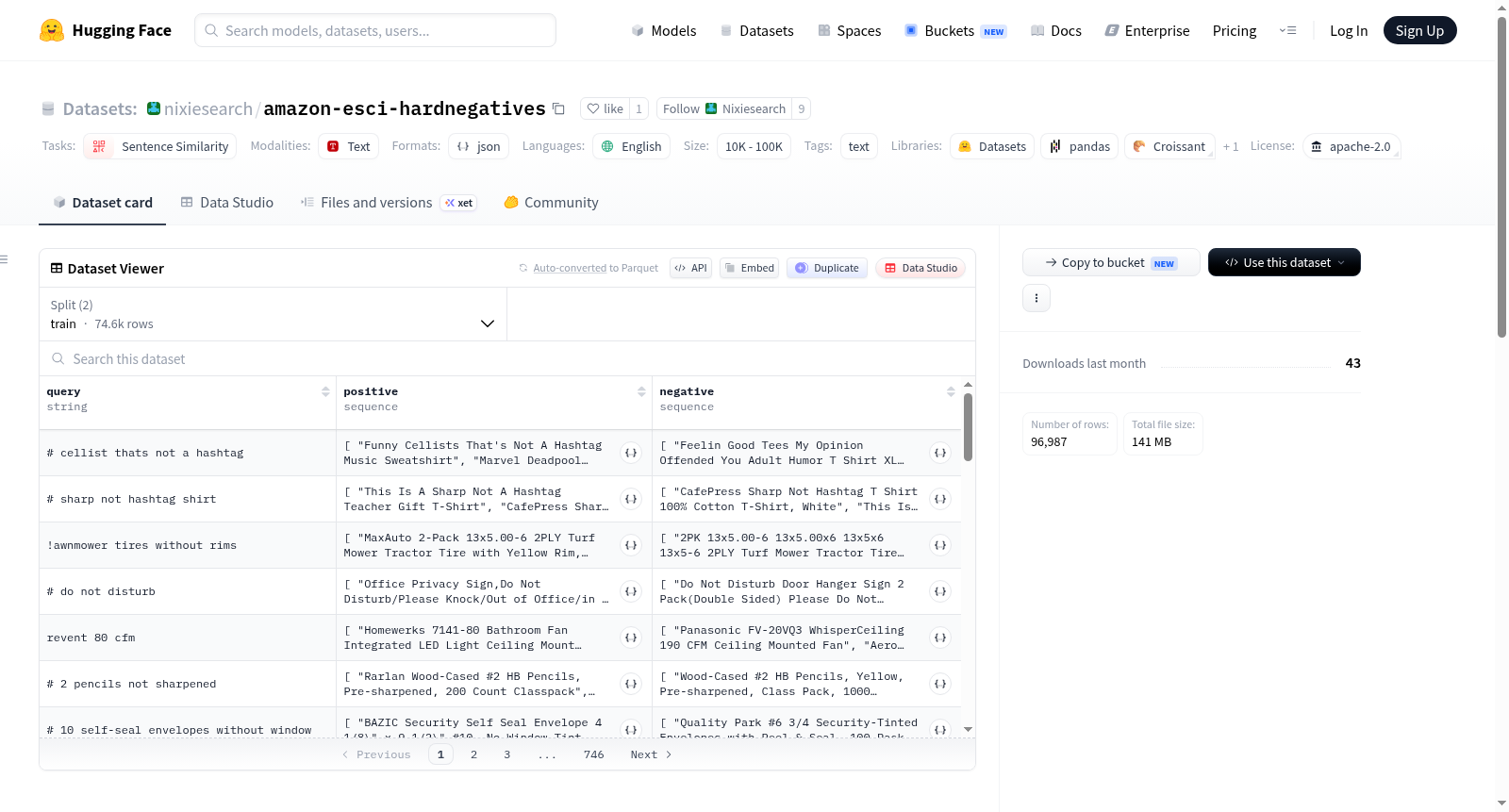The width and height of the screenshot is (1509, 812).
Task: Focus the Search this dataset field
Action: tap(507, 358)
